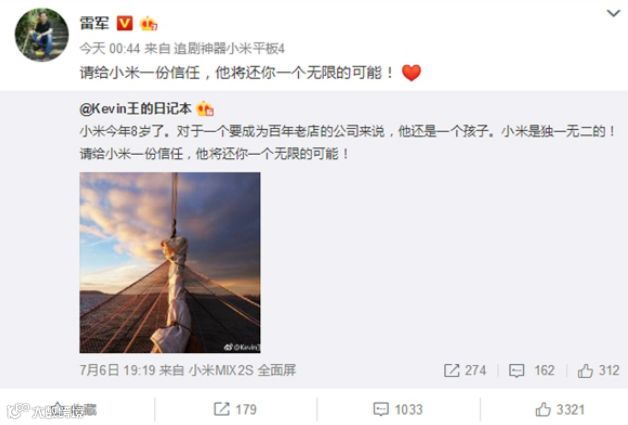Click the red heart emoji

click(x=411, y=73)
